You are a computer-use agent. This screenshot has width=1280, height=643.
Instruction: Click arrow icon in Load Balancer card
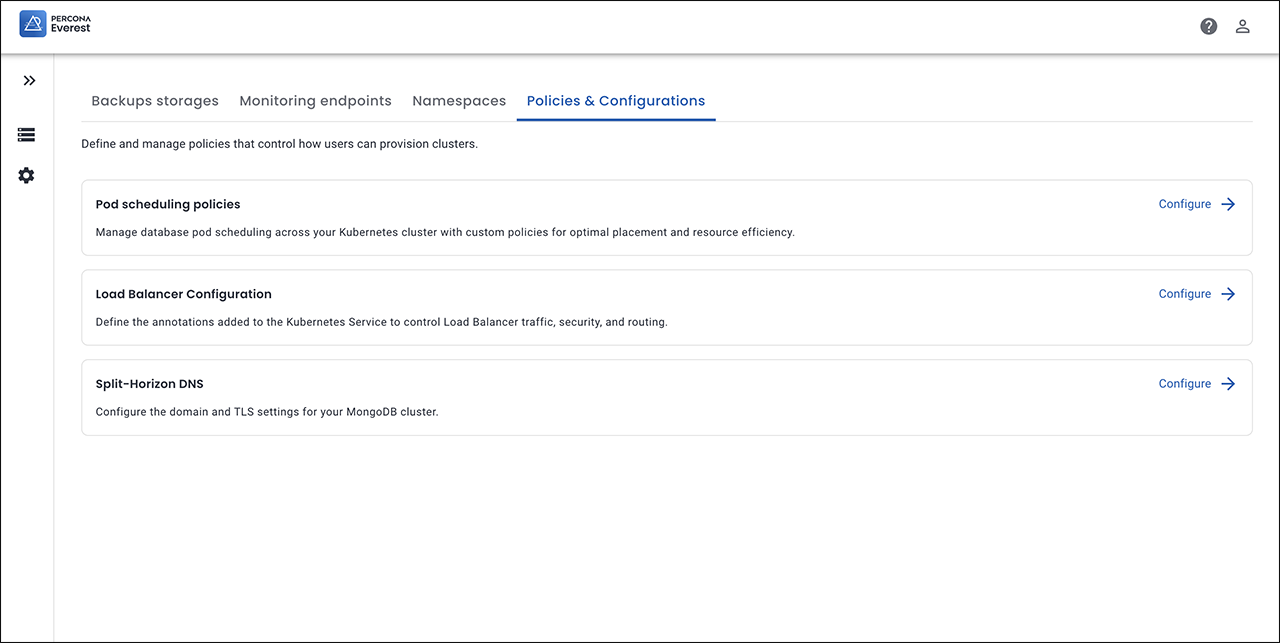[x=1229, y=294]
